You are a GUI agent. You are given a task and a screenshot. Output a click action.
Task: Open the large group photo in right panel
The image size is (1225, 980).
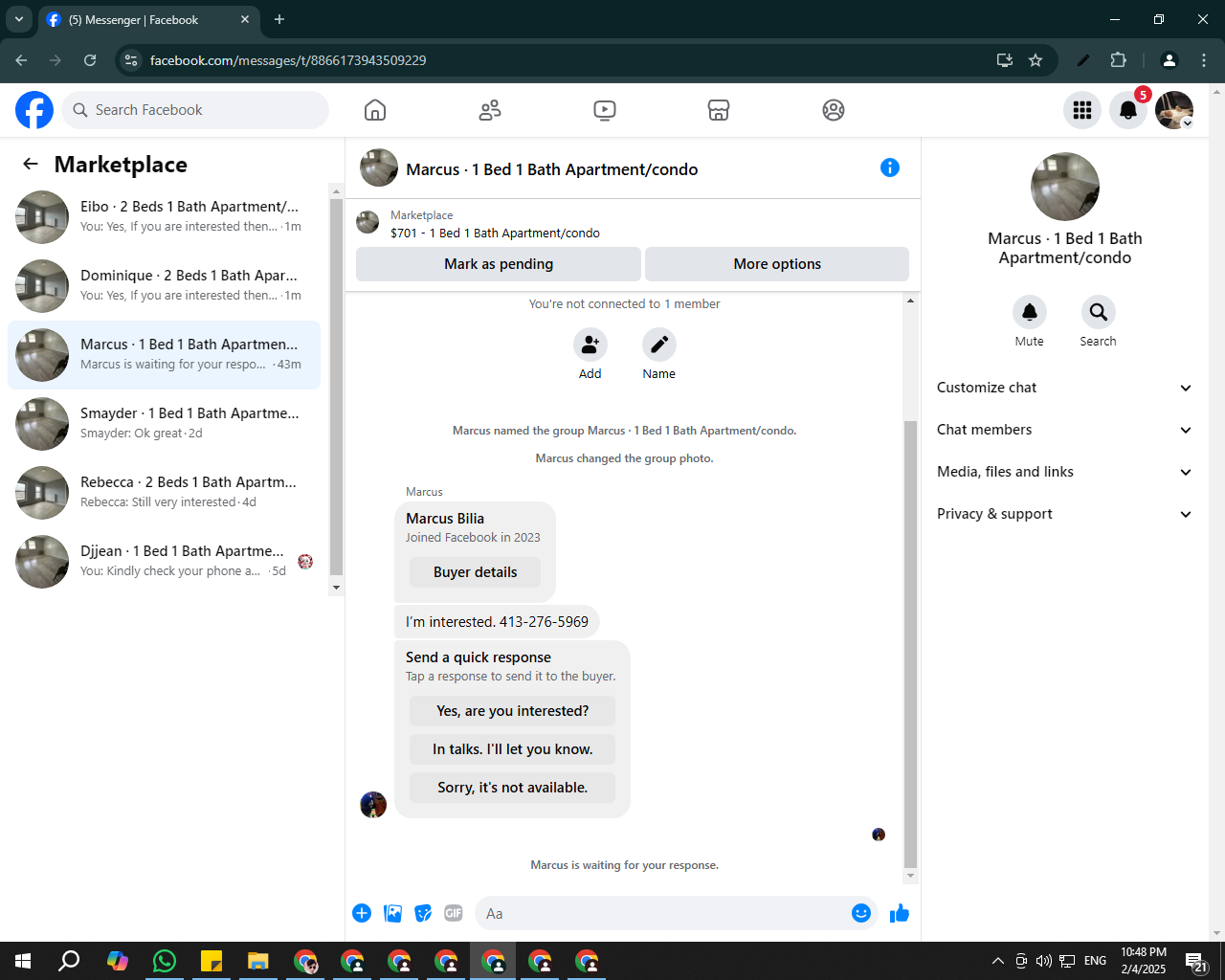point(1064,187)
